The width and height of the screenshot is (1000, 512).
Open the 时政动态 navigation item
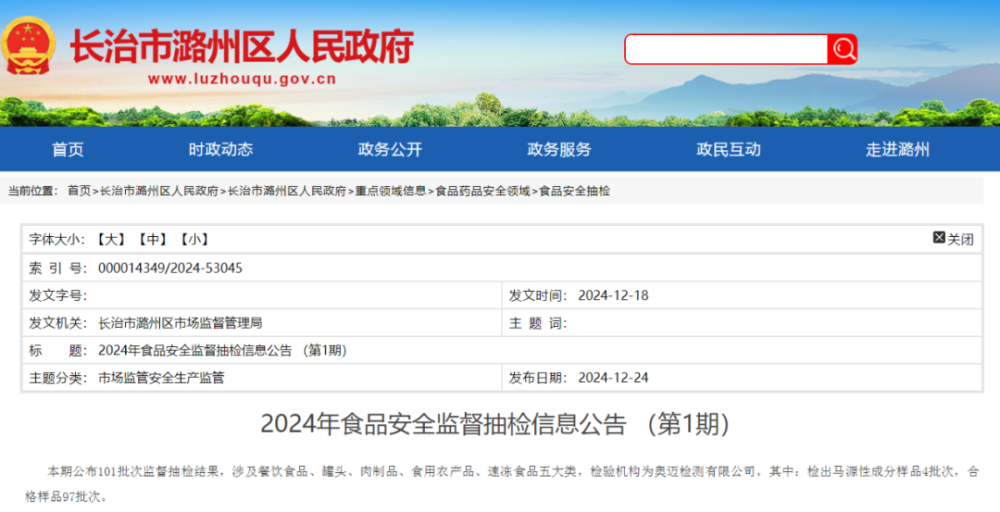pyautogui.click(x=221, y=150)
